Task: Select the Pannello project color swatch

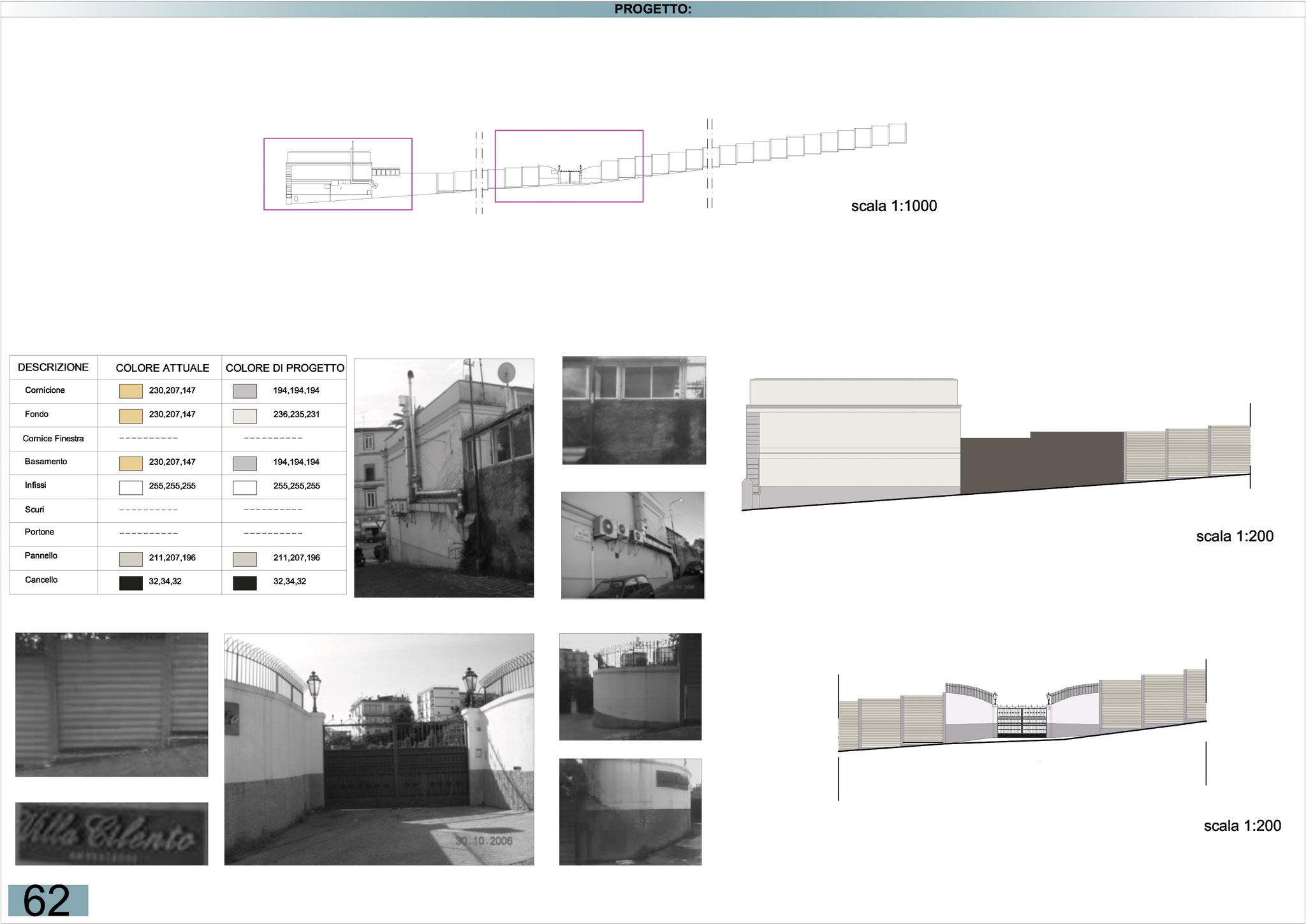Action: coord(245,559)
